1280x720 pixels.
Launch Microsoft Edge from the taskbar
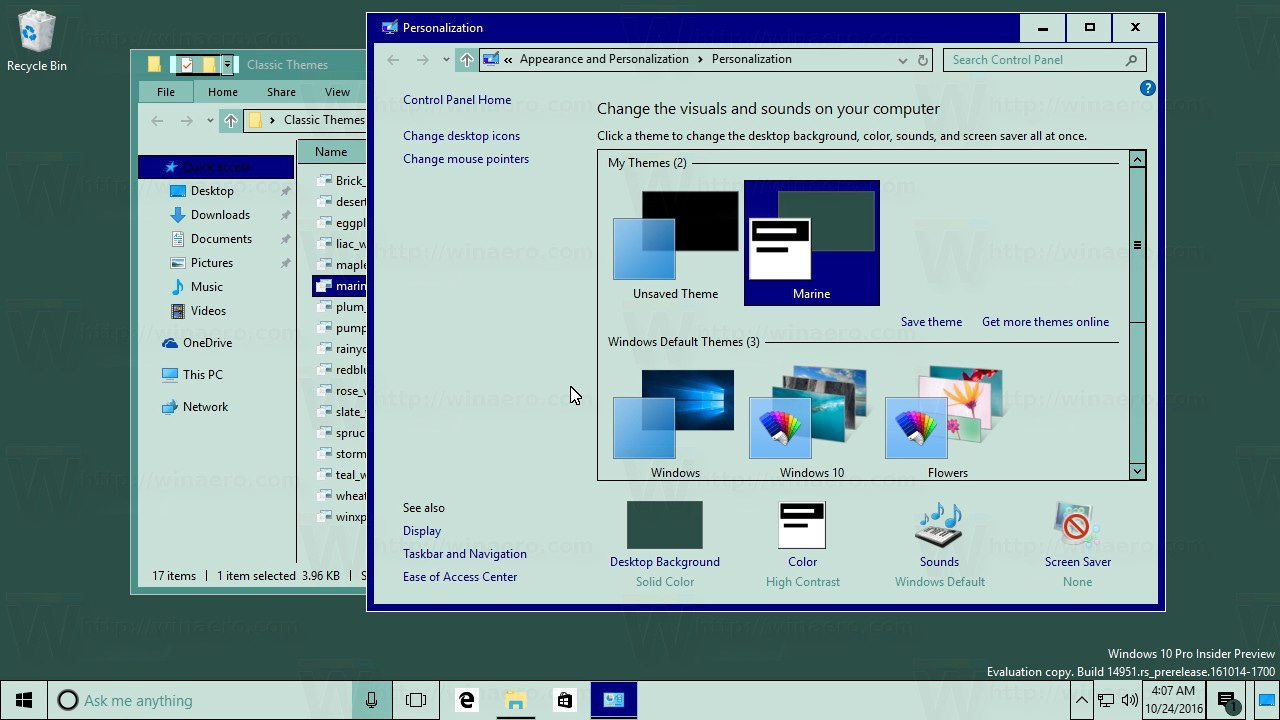click(467, 700)
